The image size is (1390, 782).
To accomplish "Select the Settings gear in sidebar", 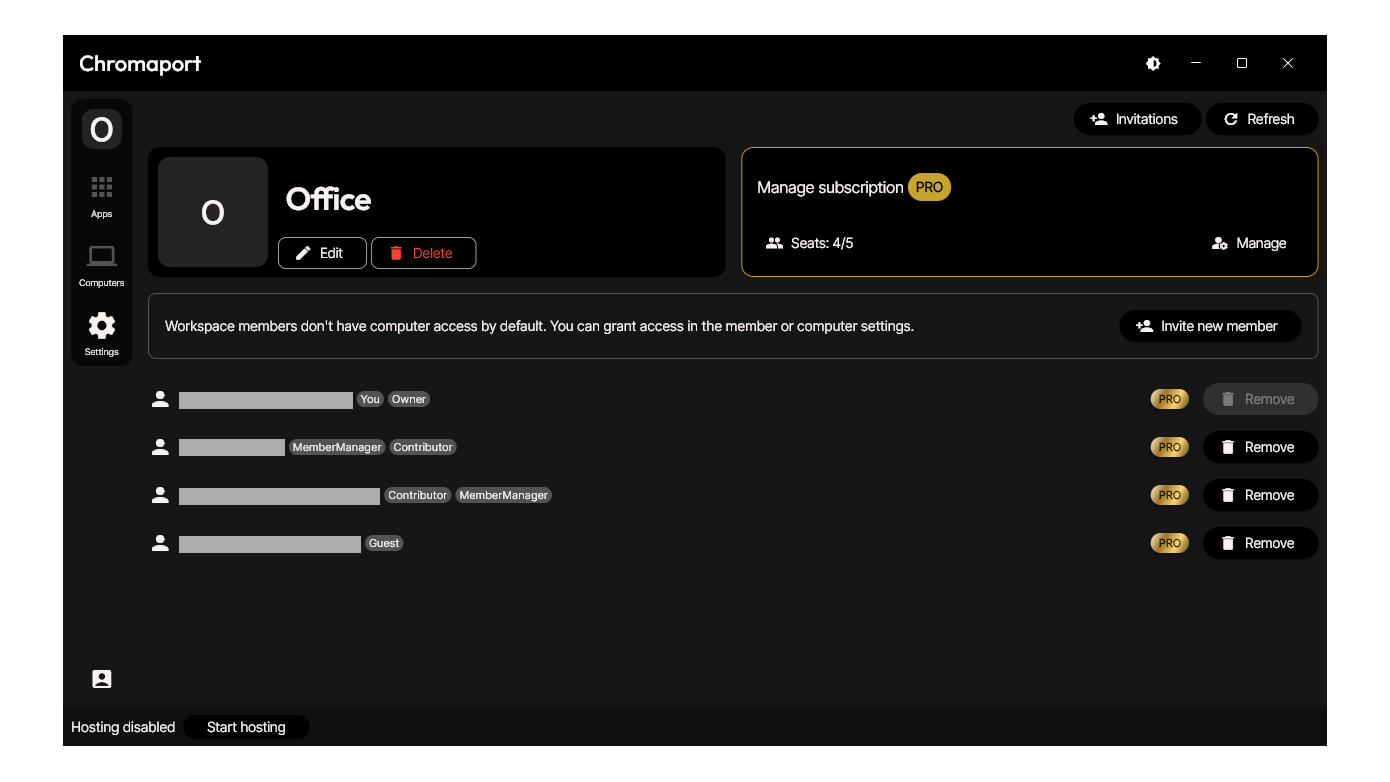I will 101,334.
